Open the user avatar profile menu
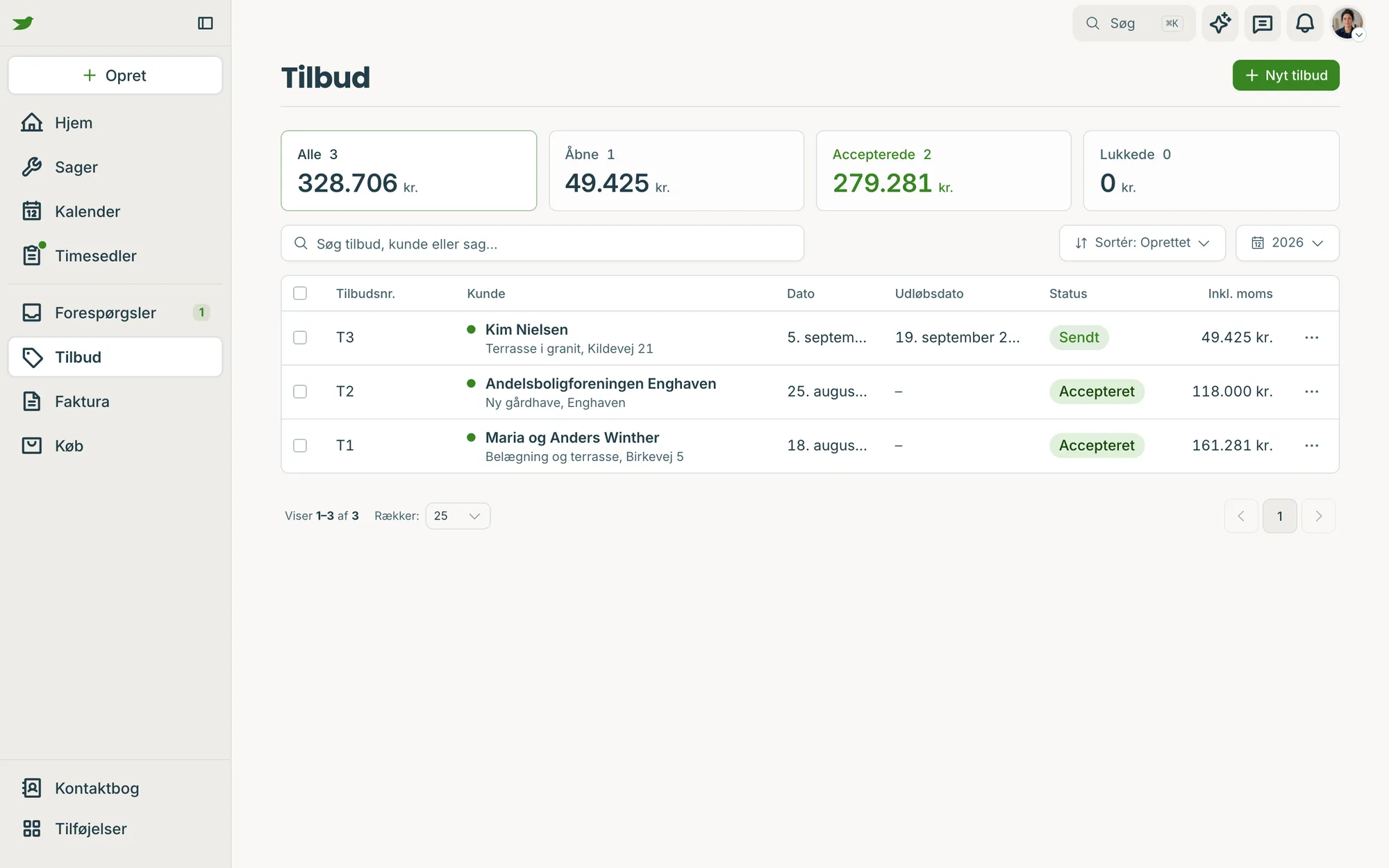1389x868 pixels. coord(1348,23)
